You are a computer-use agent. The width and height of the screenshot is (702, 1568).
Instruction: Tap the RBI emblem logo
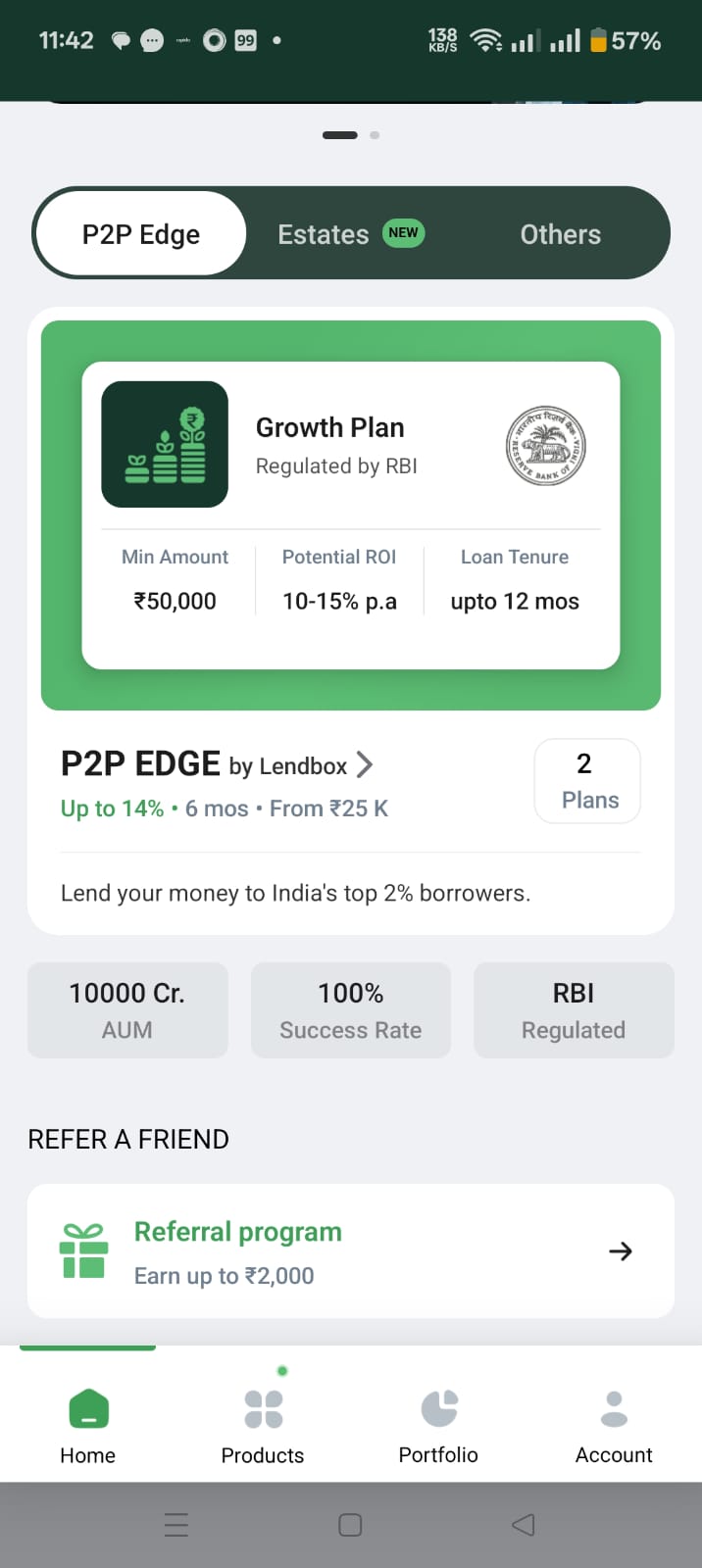(546, 446)
